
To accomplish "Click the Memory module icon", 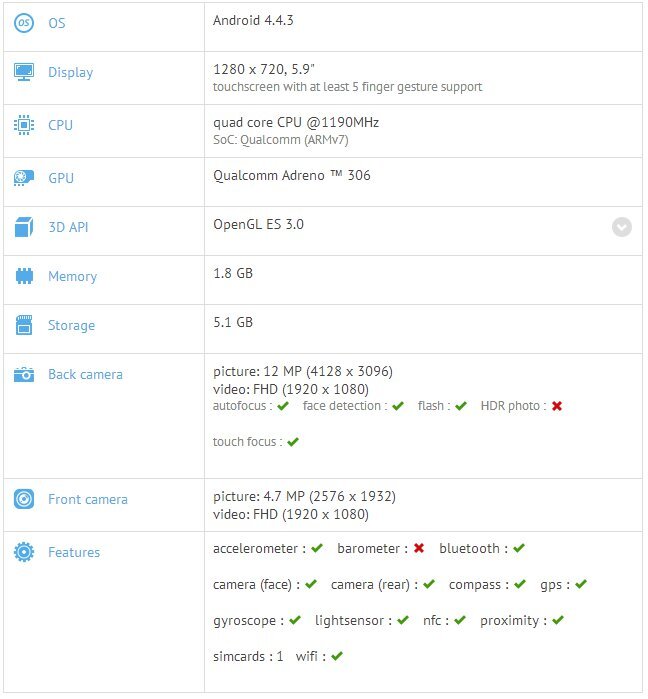I will tap(24, 276).
